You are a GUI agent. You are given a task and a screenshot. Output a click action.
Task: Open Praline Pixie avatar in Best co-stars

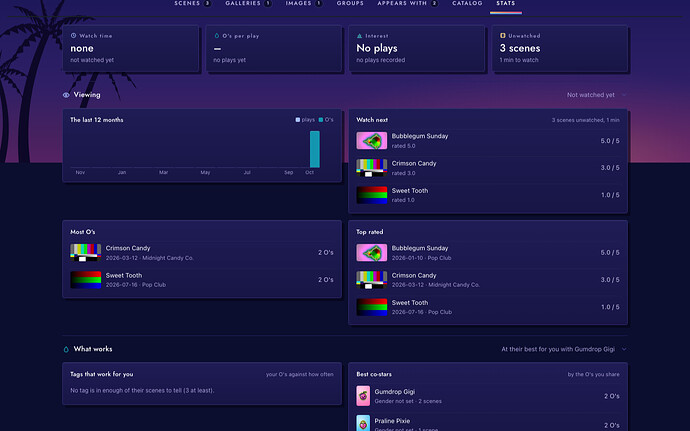(363, 423)
